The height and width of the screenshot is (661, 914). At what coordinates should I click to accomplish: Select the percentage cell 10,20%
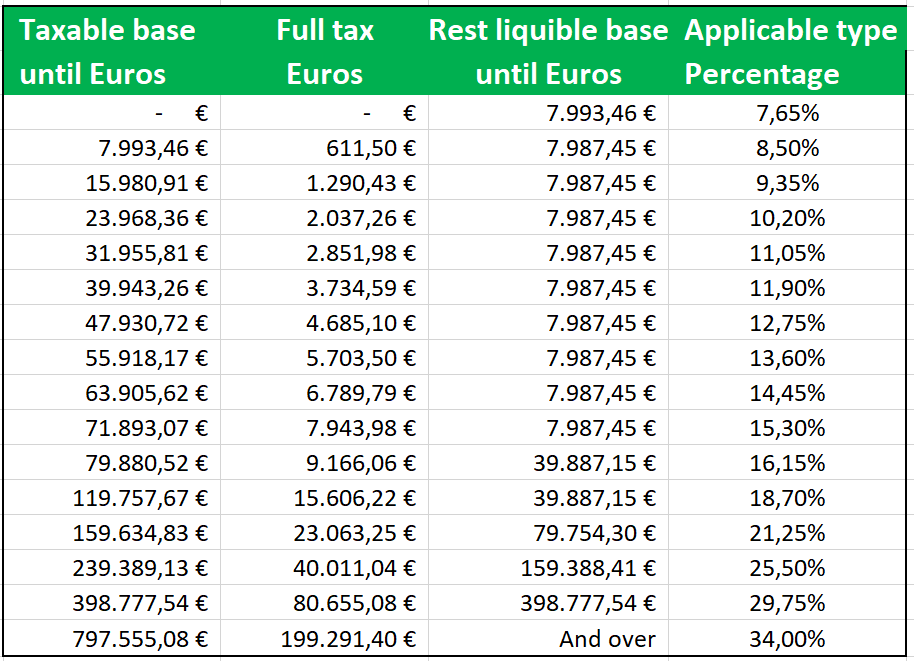787,218
